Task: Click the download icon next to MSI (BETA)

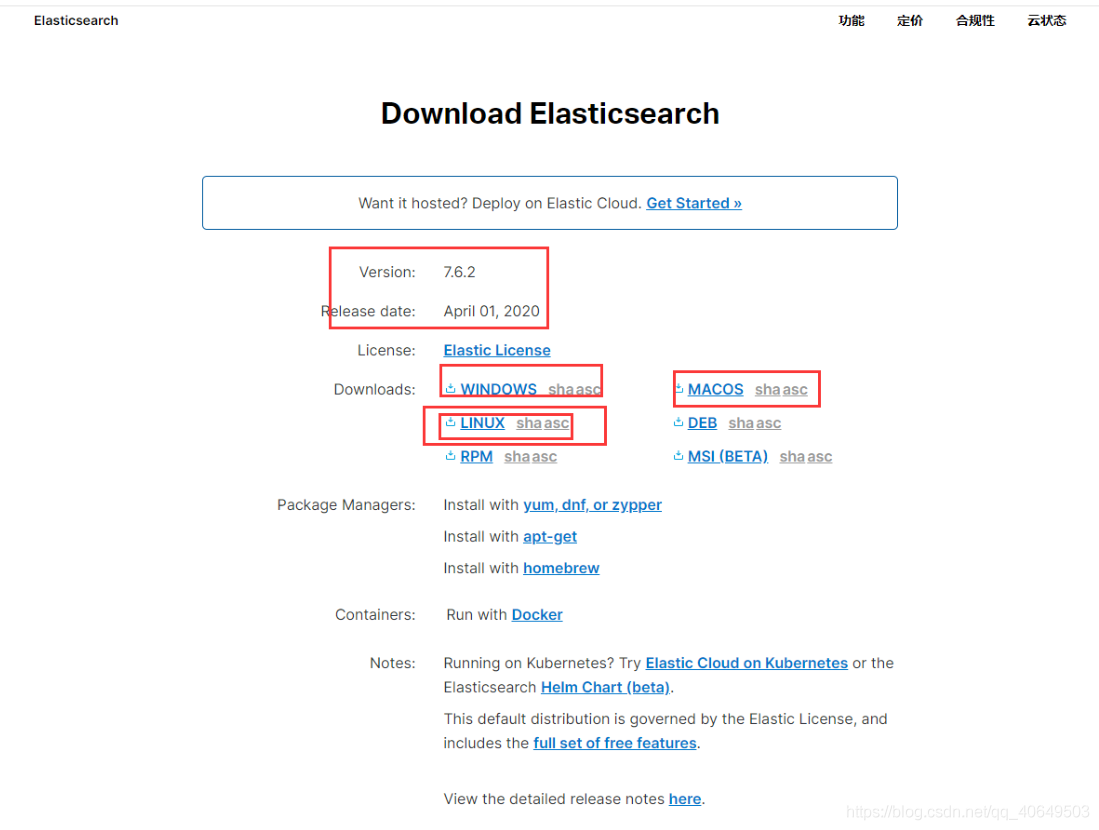Action: click(x=678, y=456)
